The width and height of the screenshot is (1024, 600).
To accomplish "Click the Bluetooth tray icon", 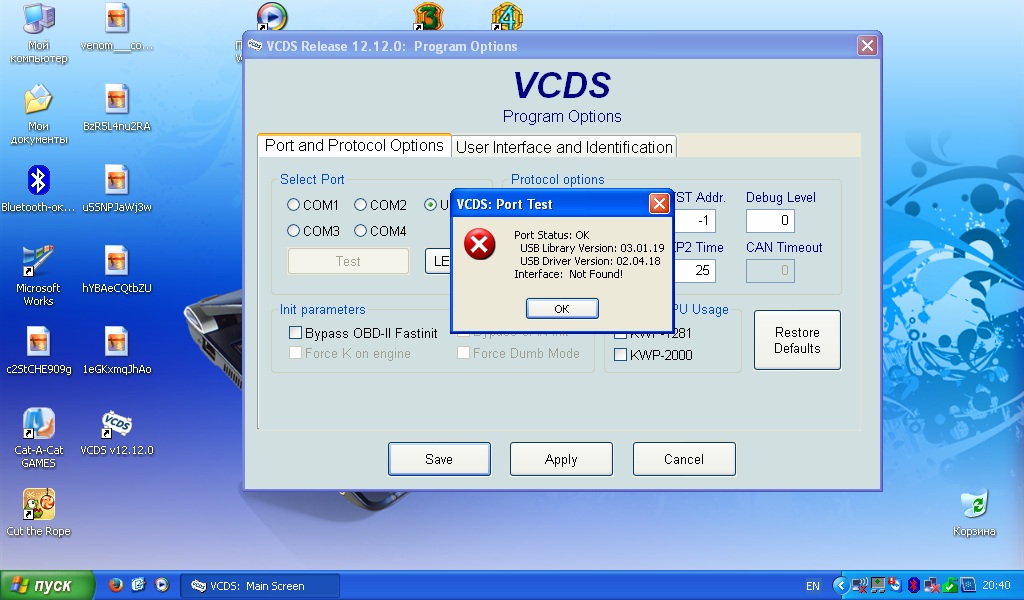I will (x=913, y=585).
